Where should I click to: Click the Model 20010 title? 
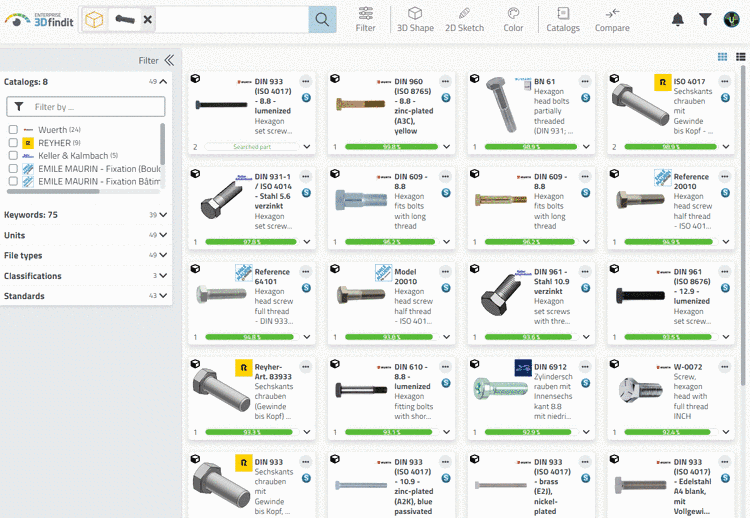point(406,276)
